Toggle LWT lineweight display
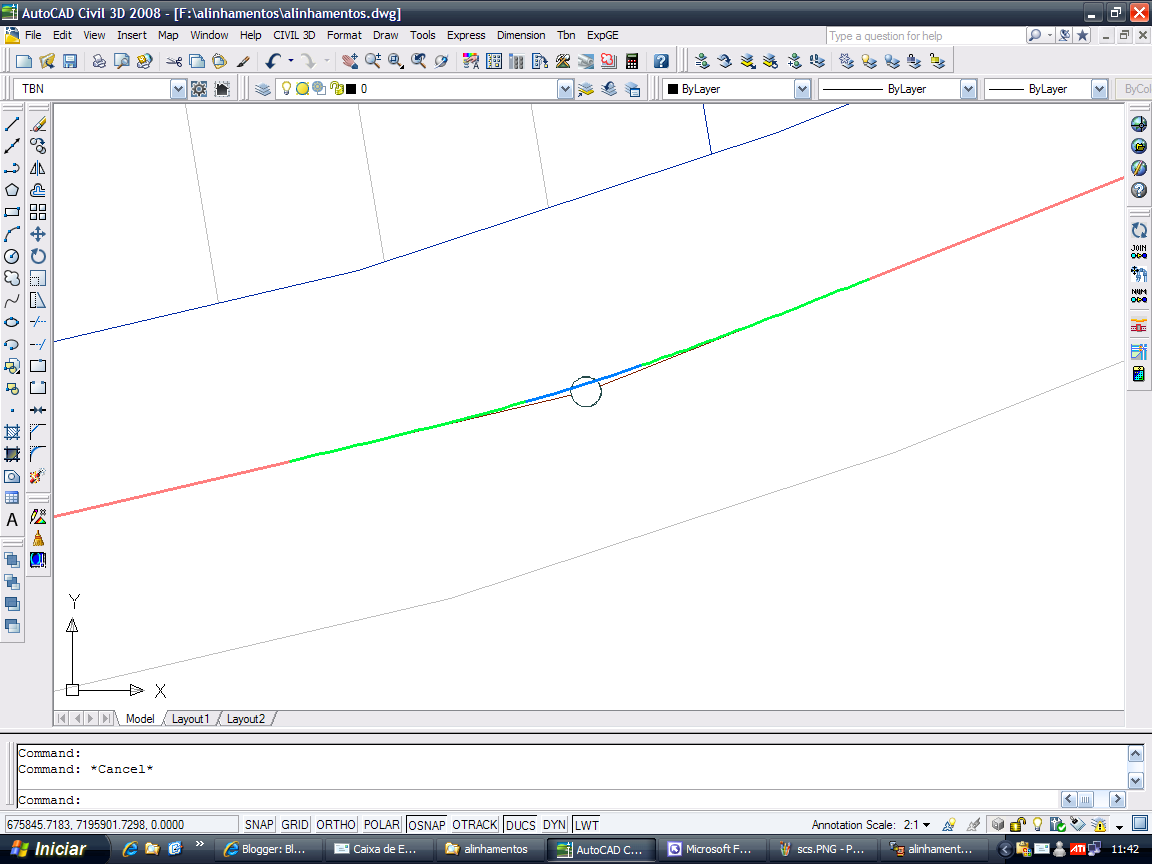Image resolution: width=1152 pixels, height=864 pixels. click(586, 825)
